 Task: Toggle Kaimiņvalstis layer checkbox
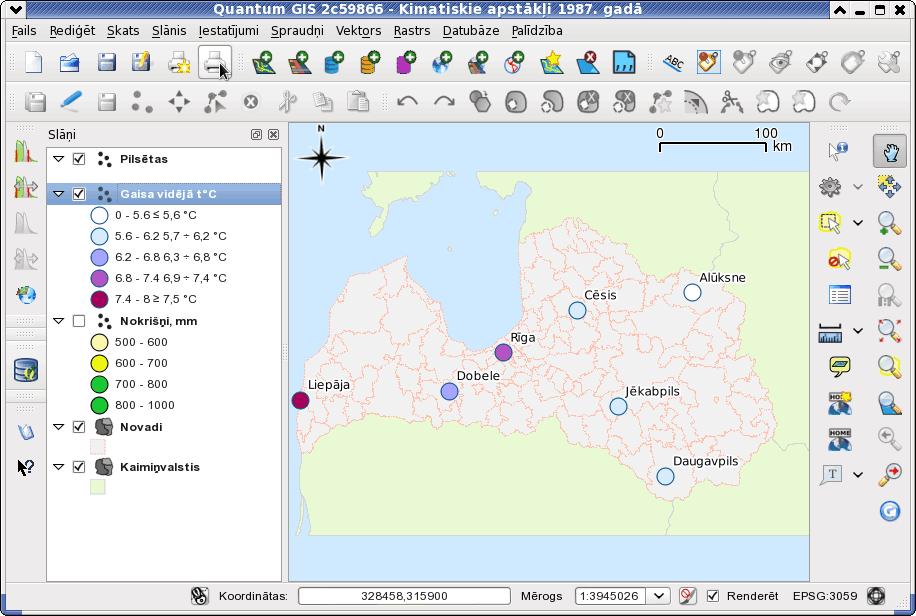(x=79, y=467)
